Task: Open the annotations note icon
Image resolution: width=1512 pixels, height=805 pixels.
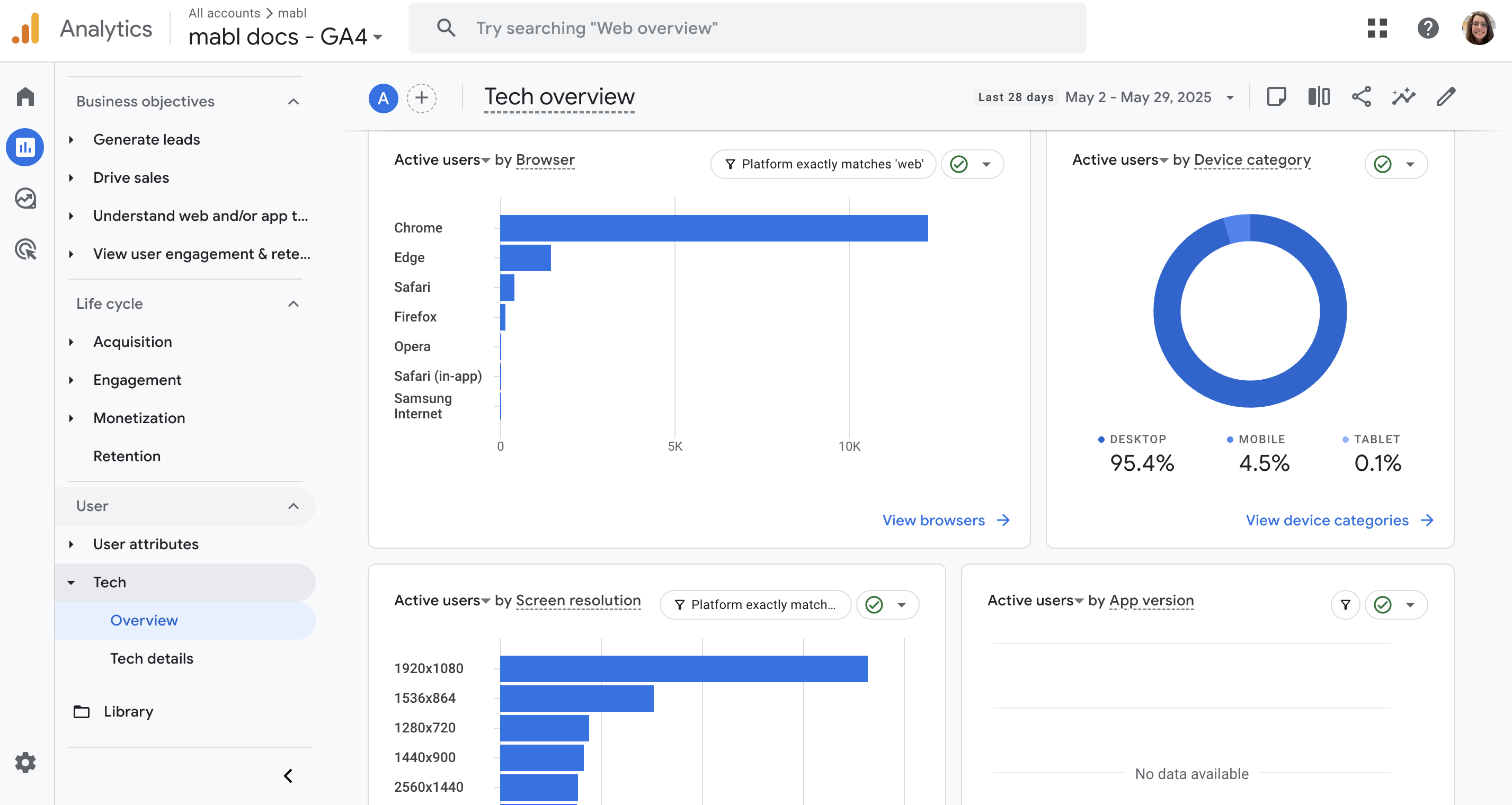Action: [1276, 97]
